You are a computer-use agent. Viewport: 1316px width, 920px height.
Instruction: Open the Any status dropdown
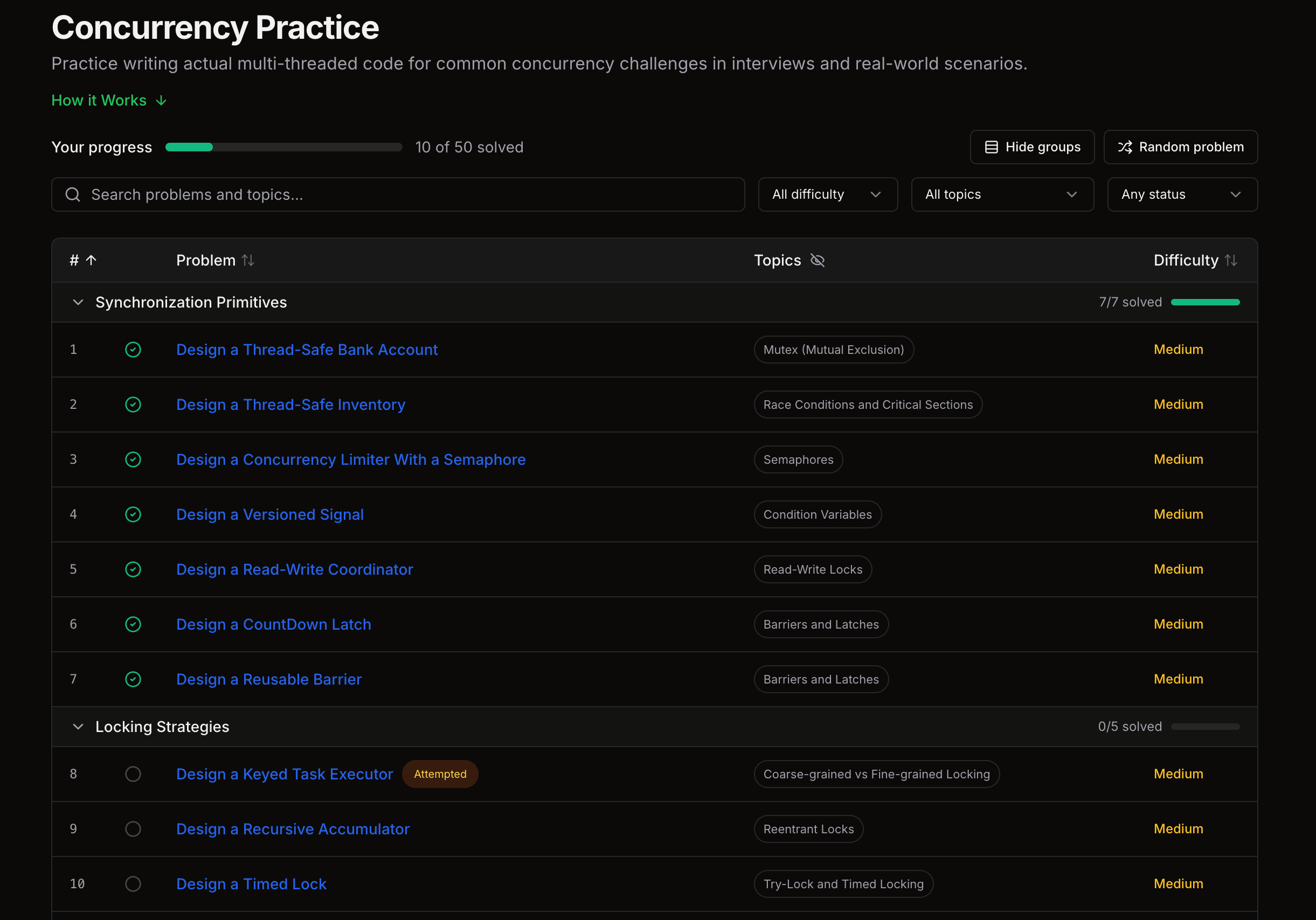1182,194
